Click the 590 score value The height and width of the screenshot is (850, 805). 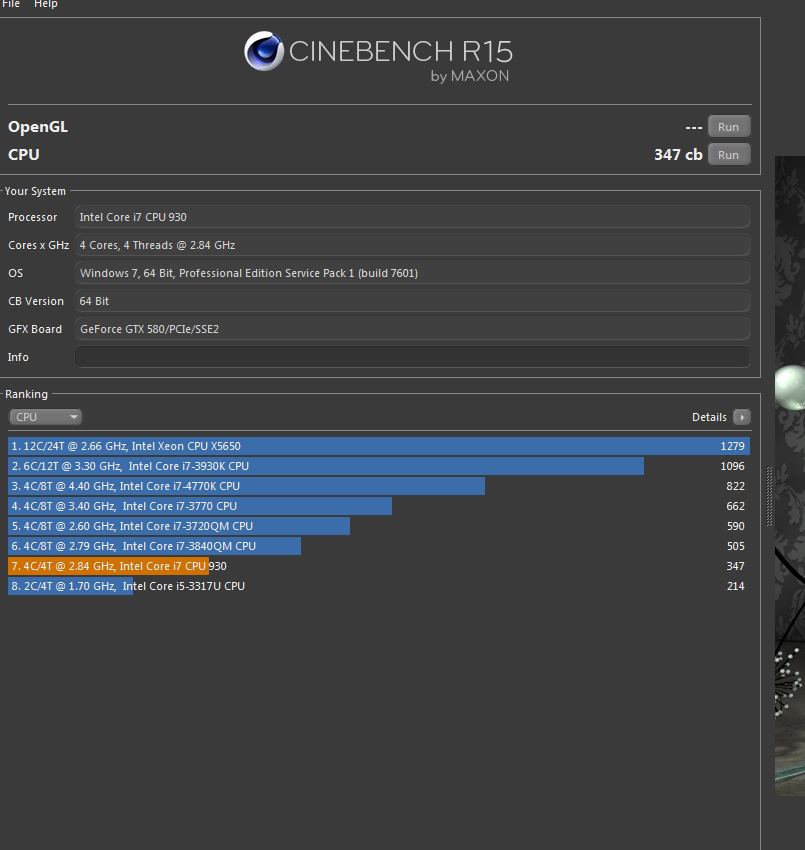point(736,526)
